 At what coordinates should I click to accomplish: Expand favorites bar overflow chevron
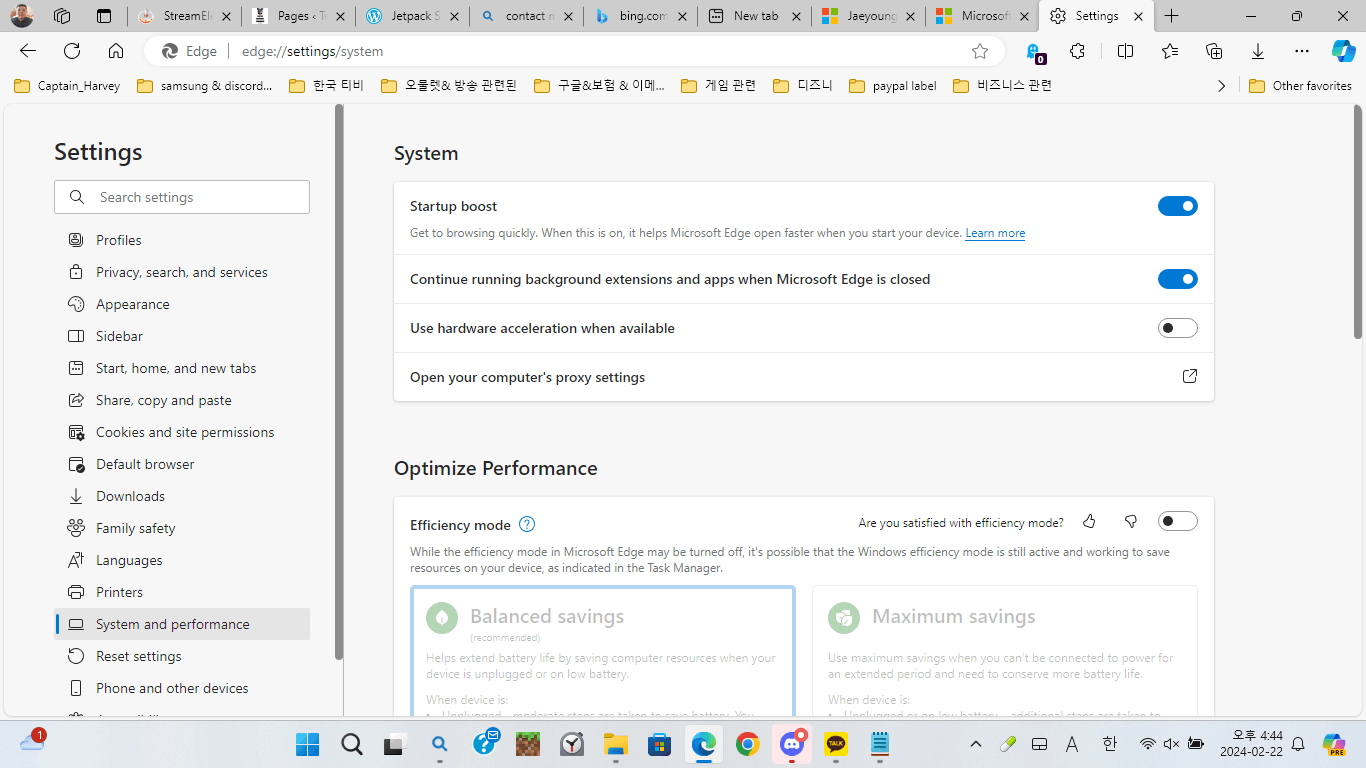point(1221,86)
